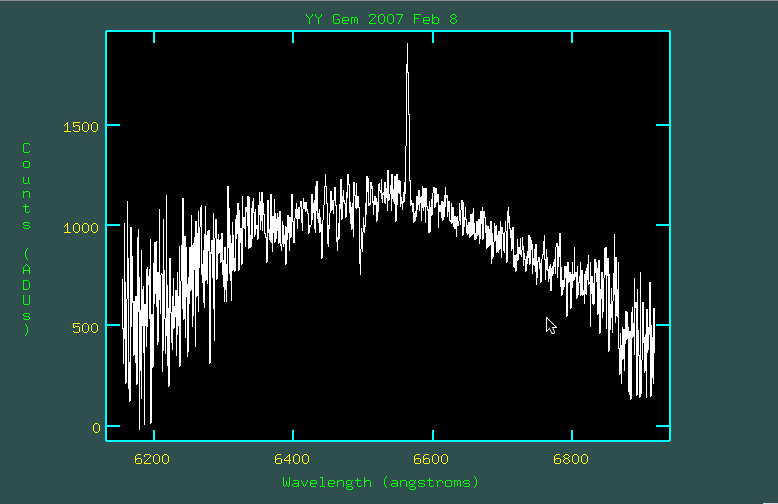Click the plot title YY Gem 2007 Feb 8
This screenshot has height=504, width=778.
coord(381,19)
